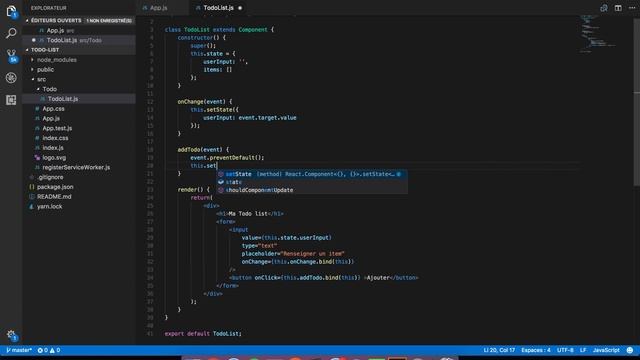The height and width of the screenshot is (360, 640).
Task: Click the errors and warnings count icons
Action: pos(49,350)
